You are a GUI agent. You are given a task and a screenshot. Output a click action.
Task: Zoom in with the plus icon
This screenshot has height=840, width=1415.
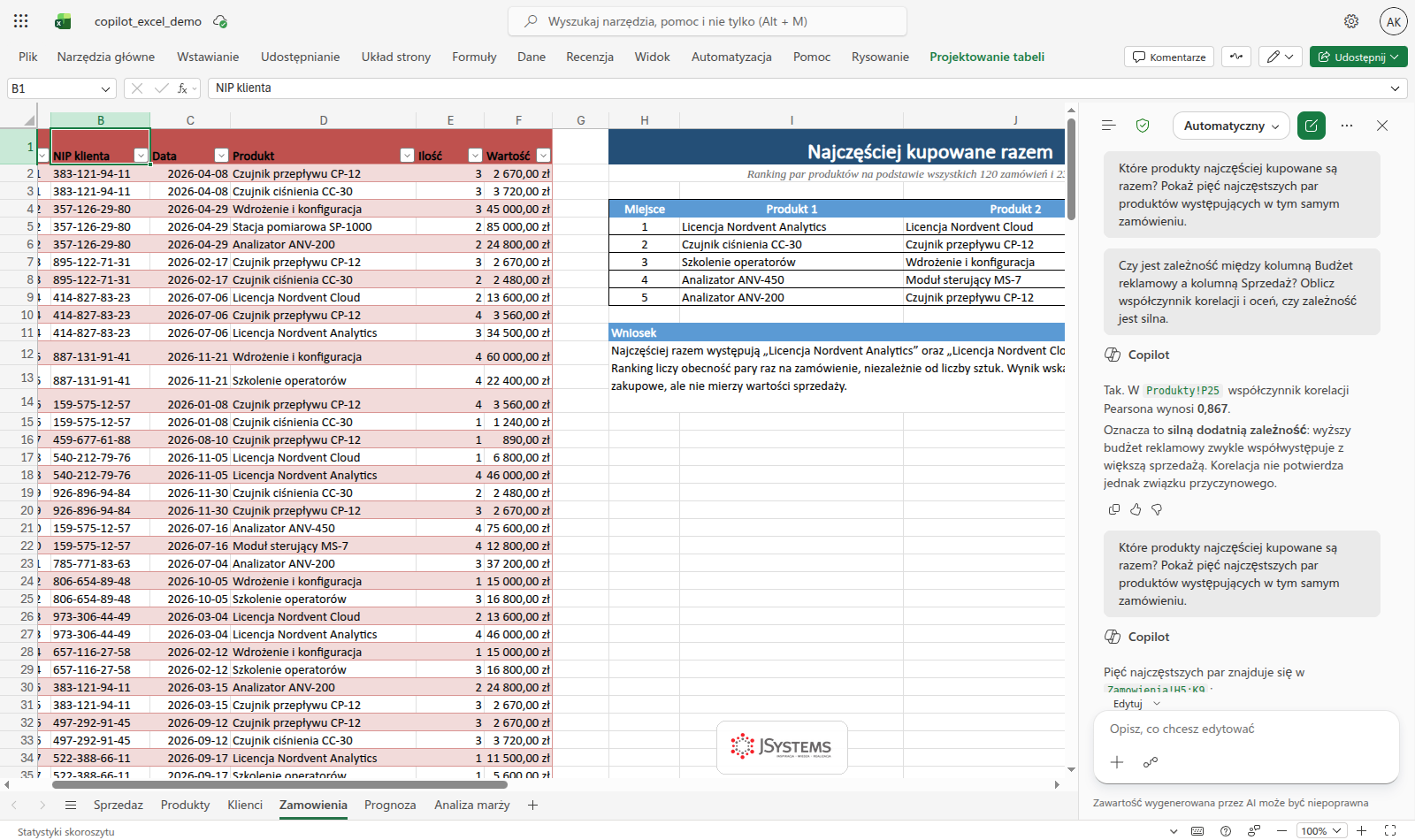click(1362, 831)
